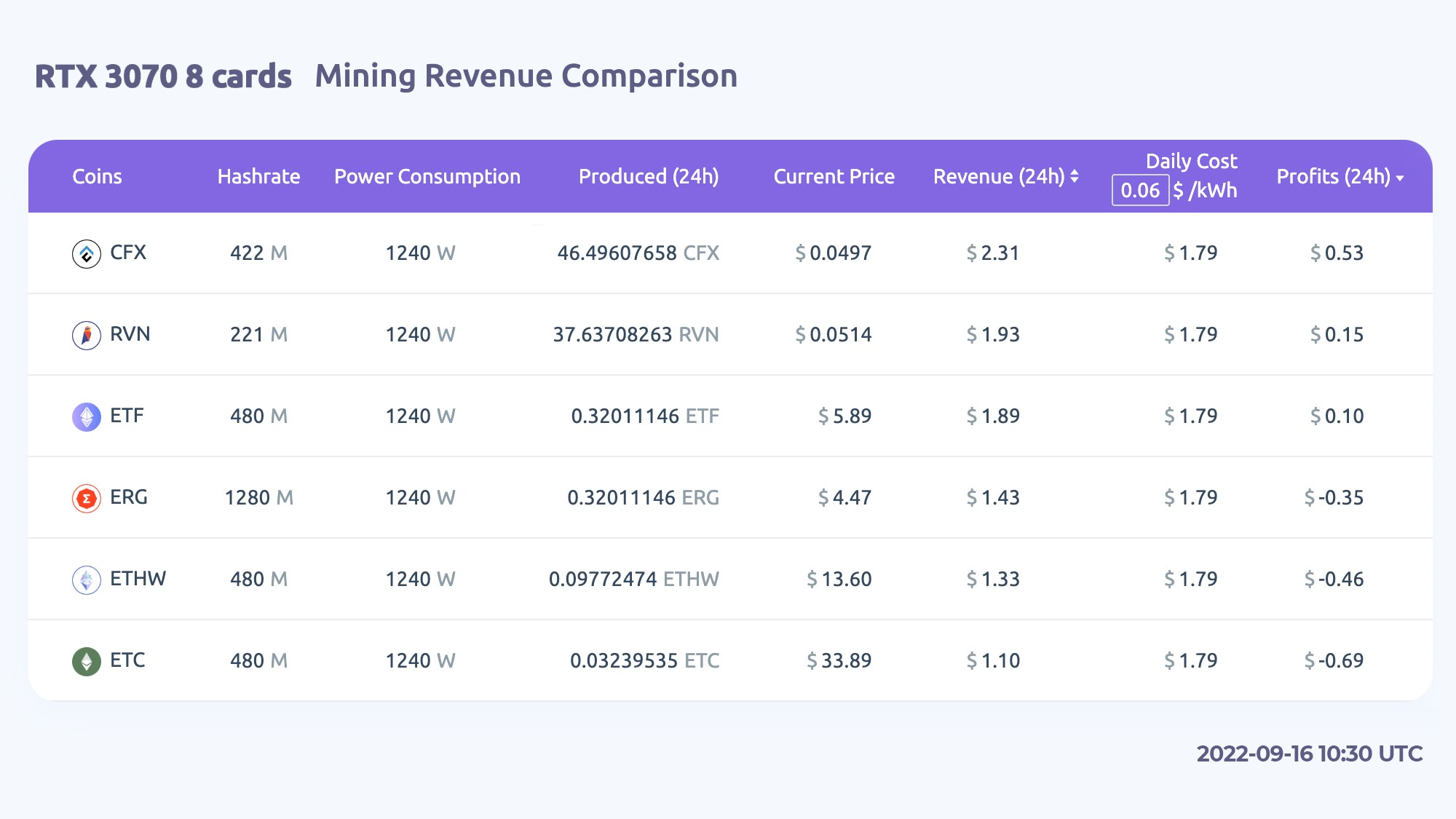This screenshot has height=819, width=1456.
Task: Click the Coins column header
Action: [x=97, y=176]
